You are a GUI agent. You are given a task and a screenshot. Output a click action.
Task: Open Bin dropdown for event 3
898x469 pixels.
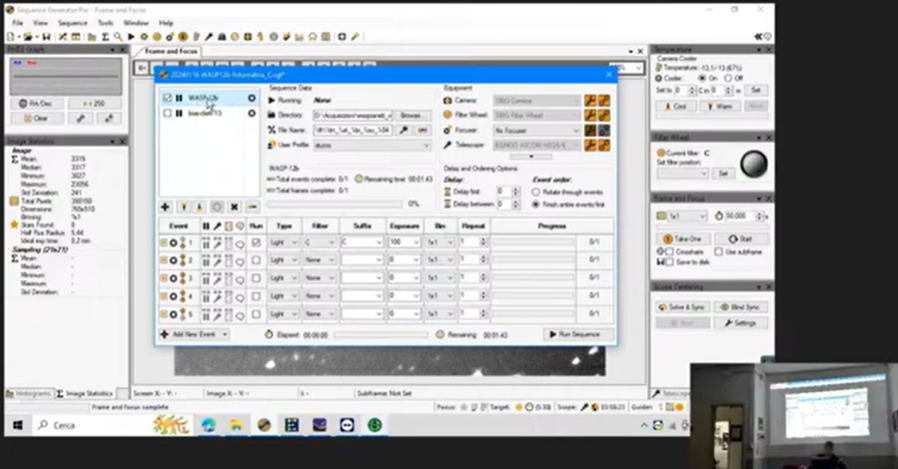440,278
